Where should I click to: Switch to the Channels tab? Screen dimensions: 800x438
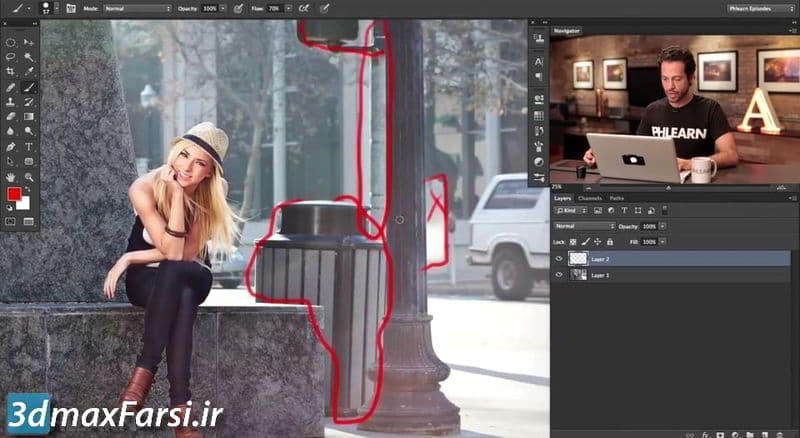click(x=591, y=198)
